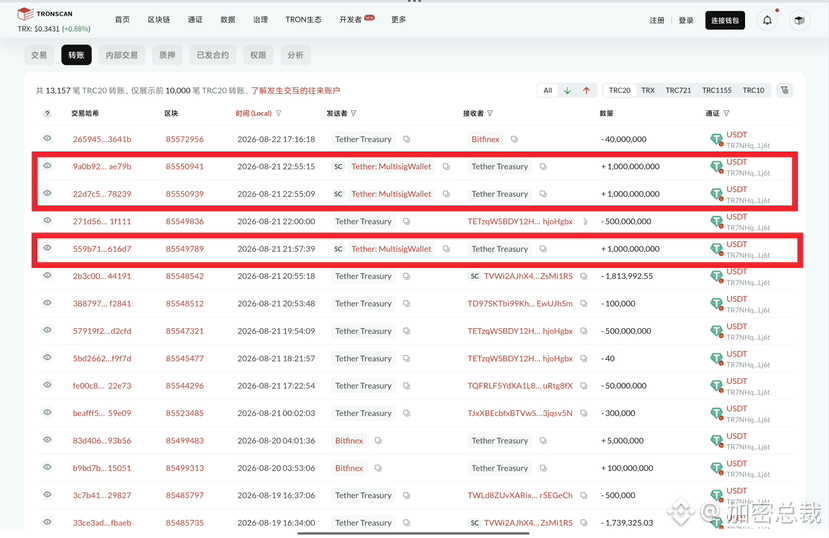Copy TJxXBEcbfxBTVwS receiver address in row beafff5...59e09
Image resolution: width=829 pixels, height=538 pixels.
tap(584, 413)
